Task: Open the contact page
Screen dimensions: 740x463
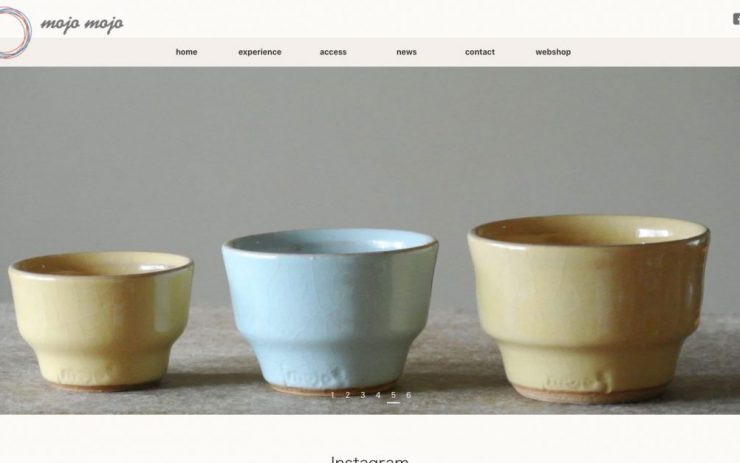Action: [480, 52]
